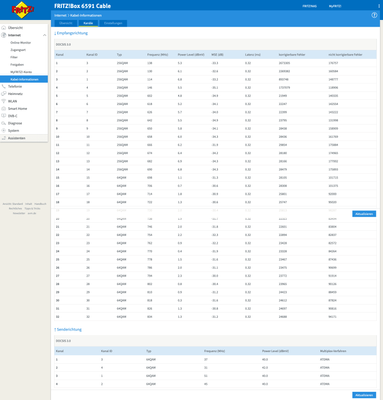The width and height of the screenshot is (383, 400).
Task: Open MyFRITZ!-Konto in sidebar
Action: pyautogui.click(x=21, y=72)
